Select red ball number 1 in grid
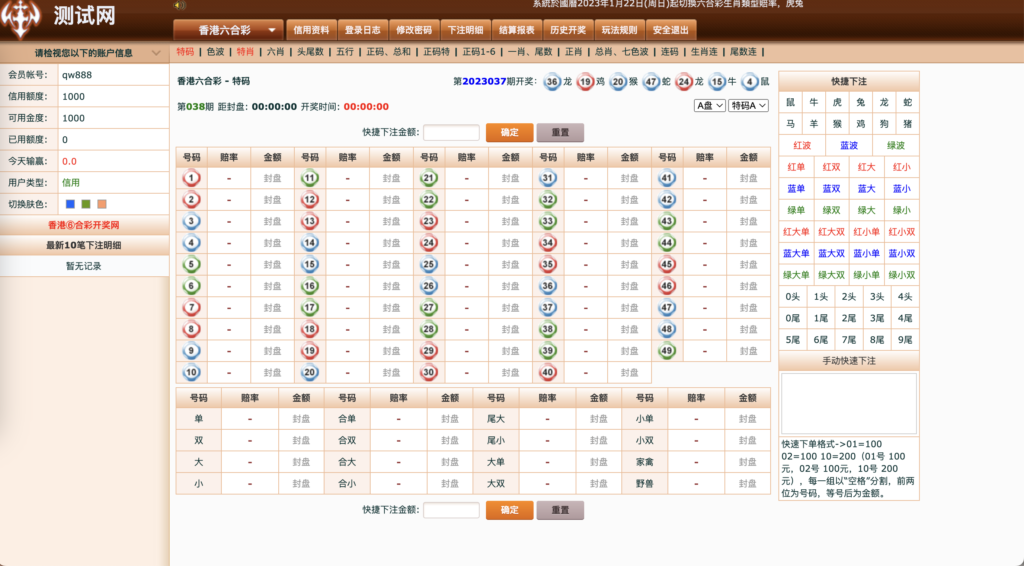 pyautogui.click(x=192, y=178)
